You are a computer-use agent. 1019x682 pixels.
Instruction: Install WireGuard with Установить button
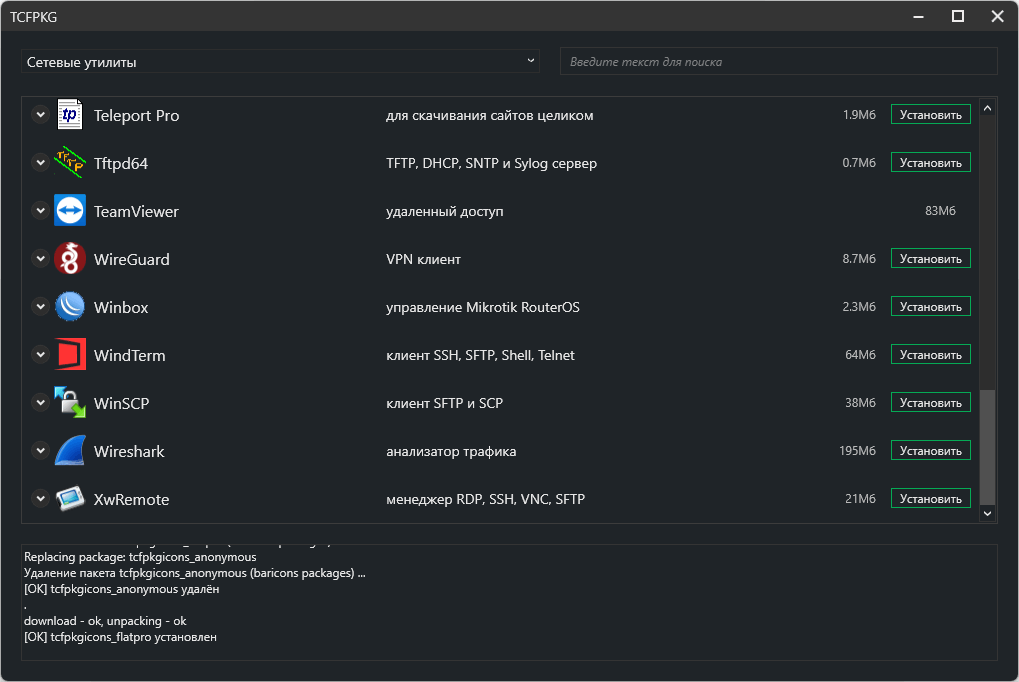click(930, 259)
